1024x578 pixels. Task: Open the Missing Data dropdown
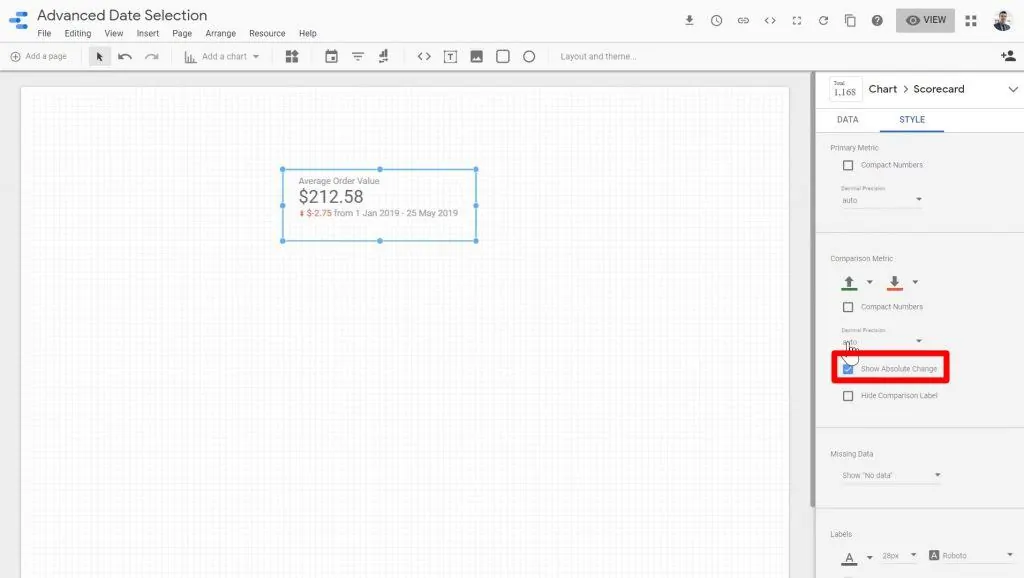coord(890,475)
